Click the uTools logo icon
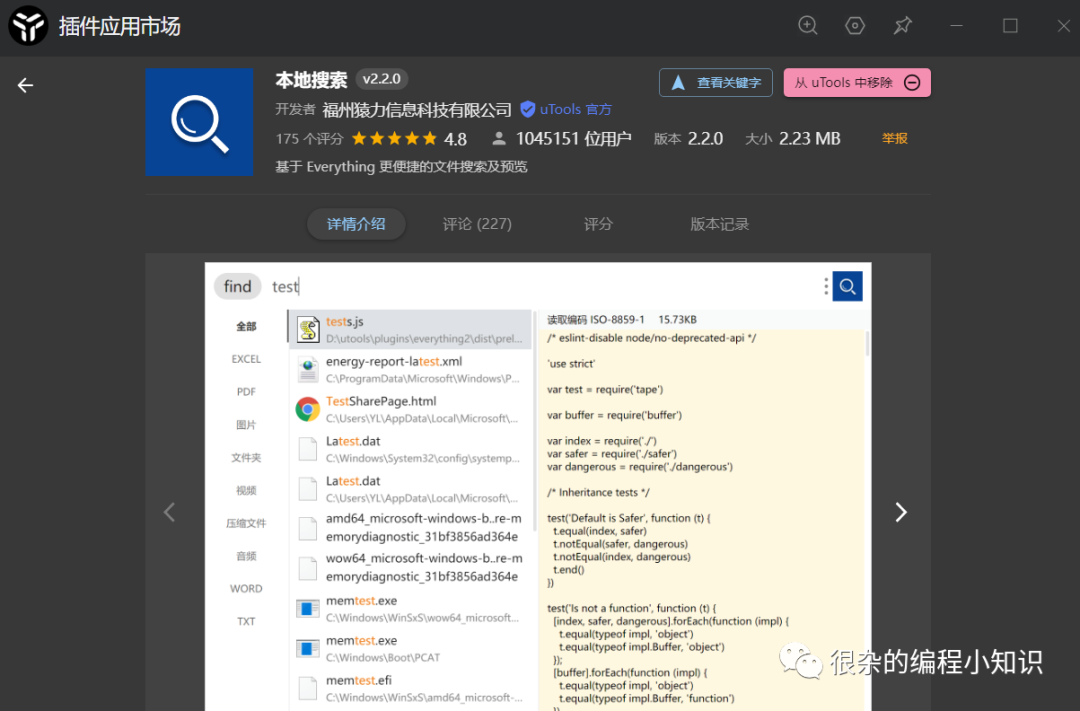Image resolution: width=1080 pixels, height=711 pixels. coord(28,25)
